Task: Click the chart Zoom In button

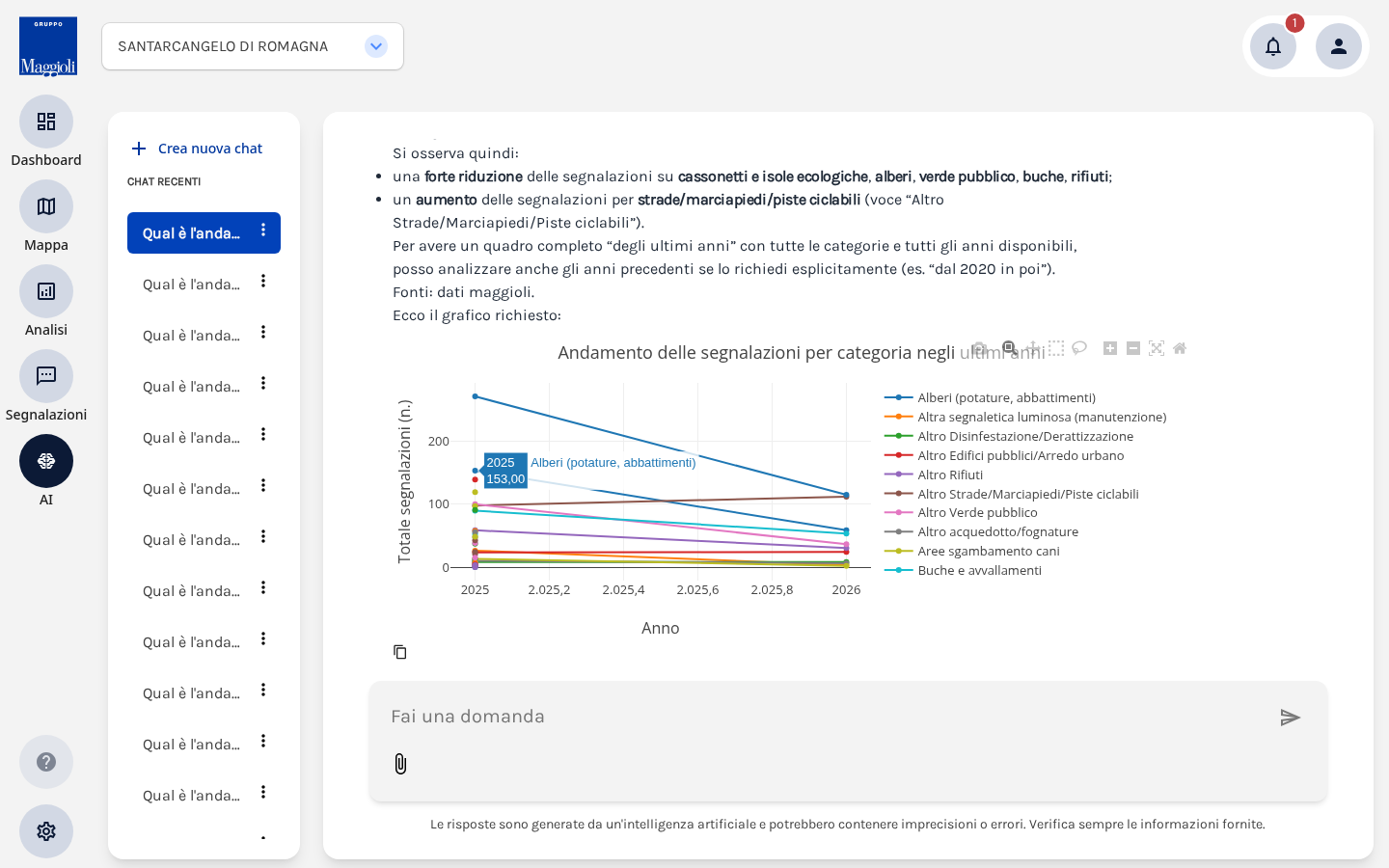Action: point(1110,348)
